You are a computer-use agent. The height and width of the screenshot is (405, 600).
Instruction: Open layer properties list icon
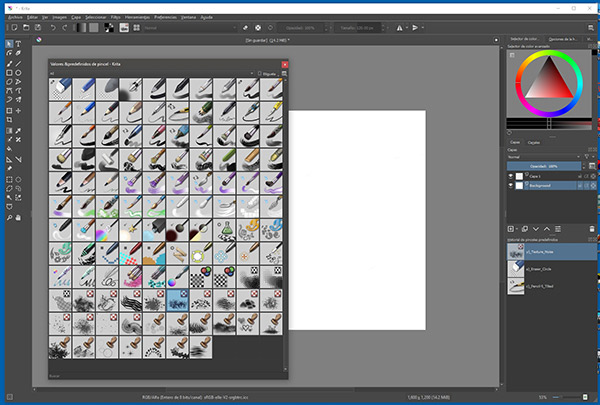pyautogui.click(x=558, y=229)
